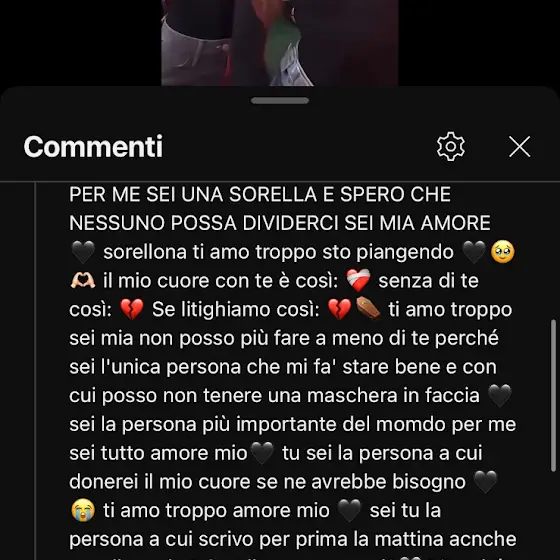560x560 pixels.
Task: Tap black heart after 'maschera in faccia'
Action: [x=500, y=396]
